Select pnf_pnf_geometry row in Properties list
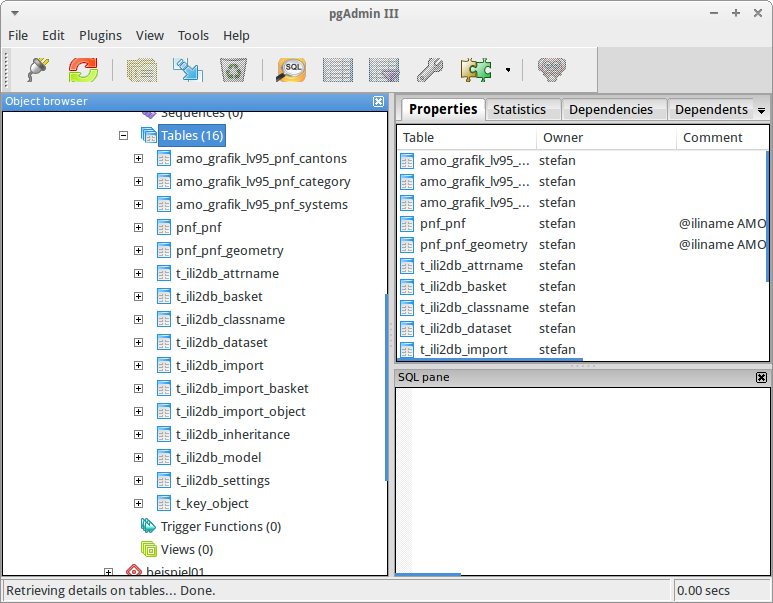Image resolution: width=773 pixels, height=603 pixels. click(582, 245)
